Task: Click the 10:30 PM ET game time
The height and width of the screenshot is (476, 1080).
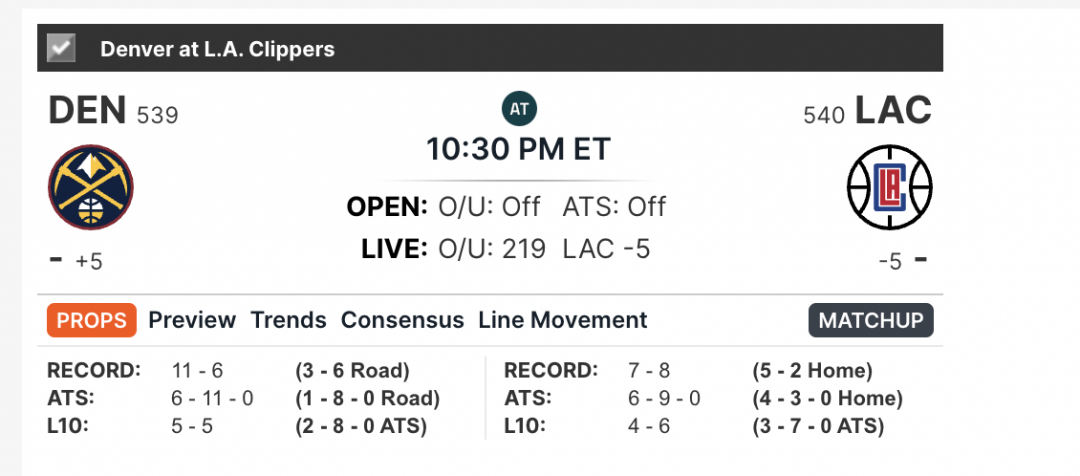Action: tap(519, 149)
